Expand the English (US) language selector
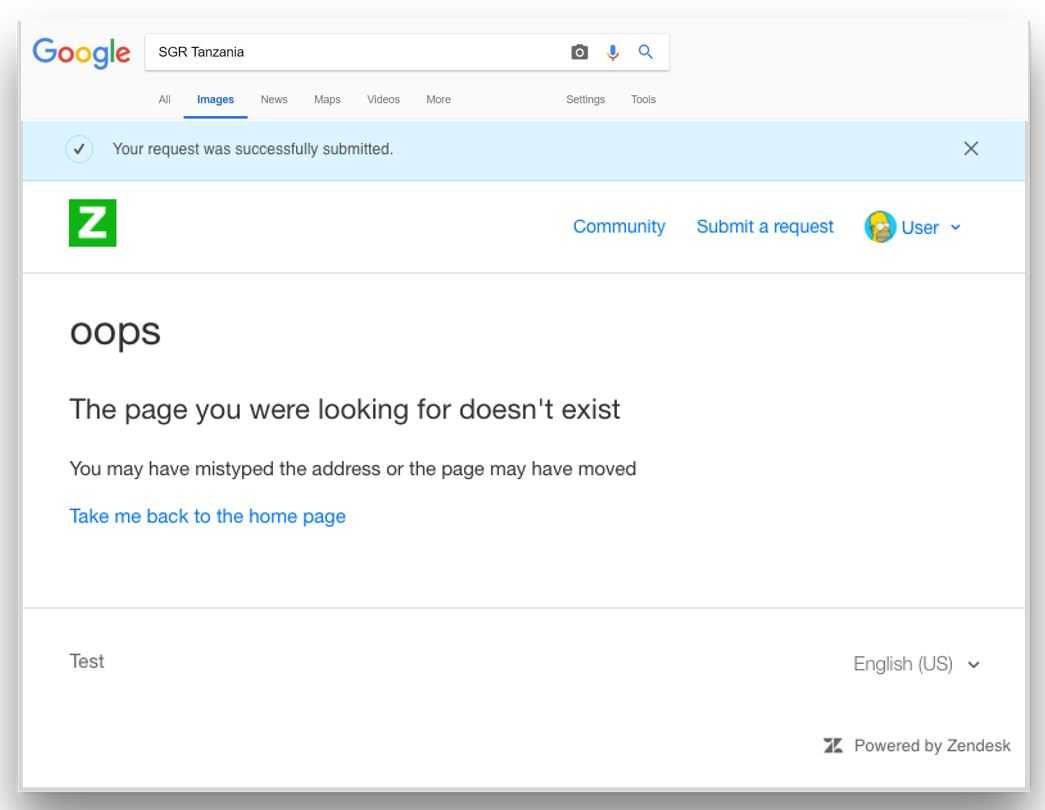Screen dimensions: 1045x810 click(x=916, y=664)
